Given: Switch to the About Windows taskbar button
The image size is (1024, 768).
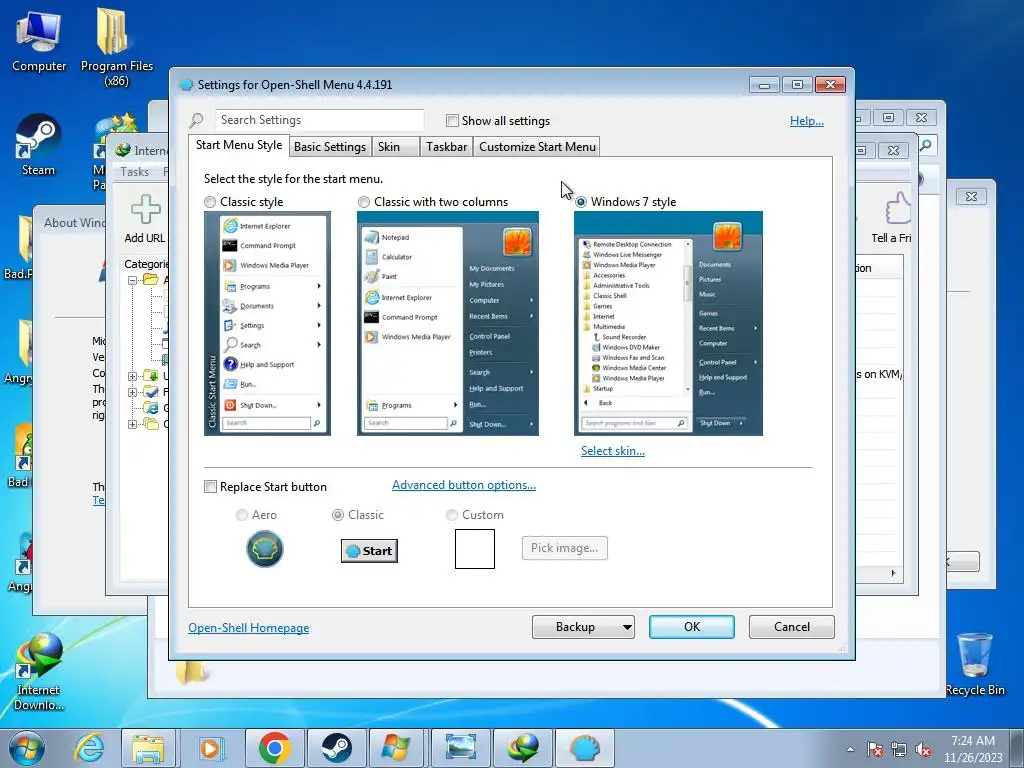Looking at the screenshot, I should click(x=398, y=748).
